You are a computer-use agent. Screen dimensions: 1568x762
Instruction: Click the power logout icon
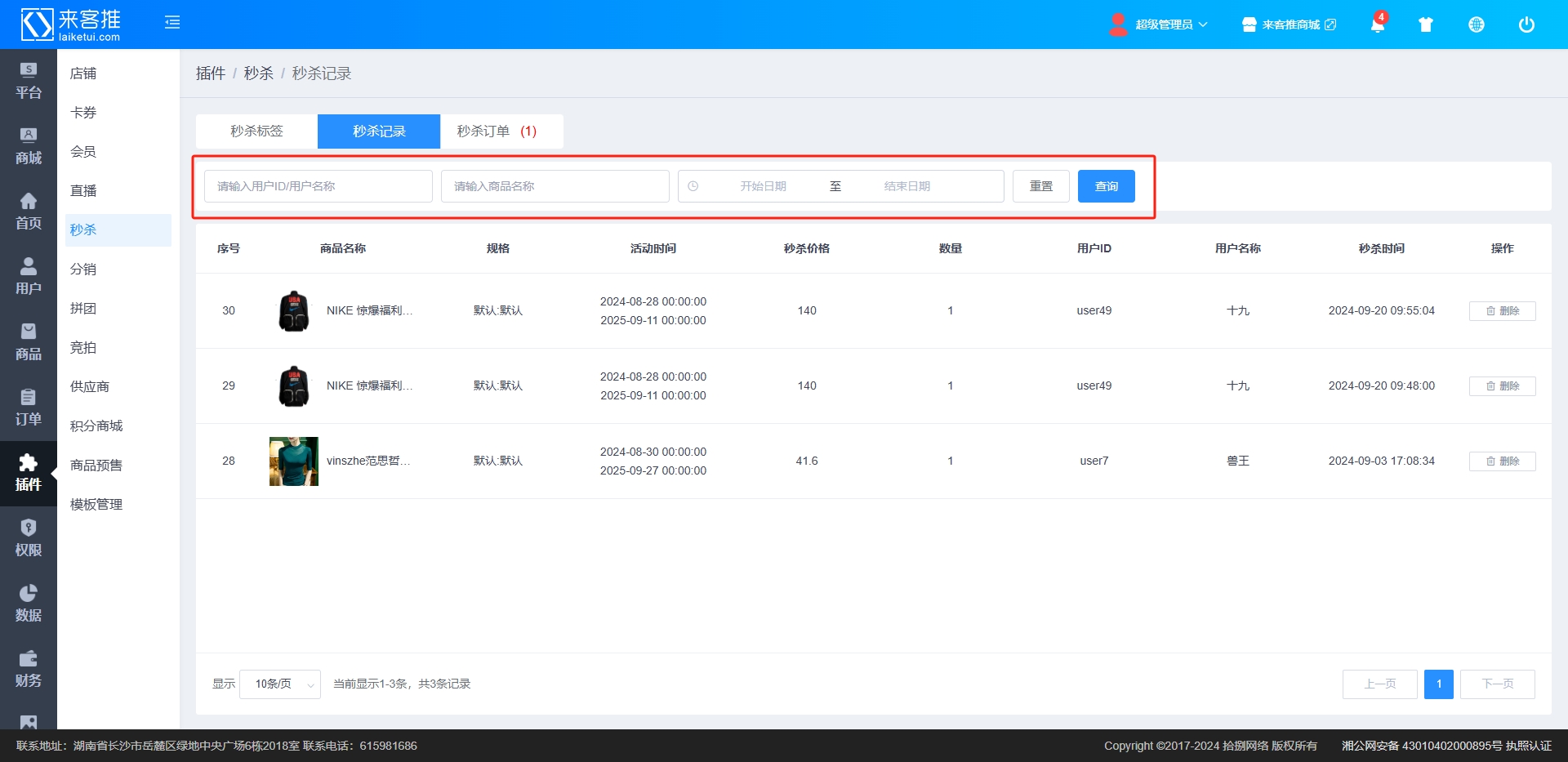pyautogui.click(x=1526, y=25)
